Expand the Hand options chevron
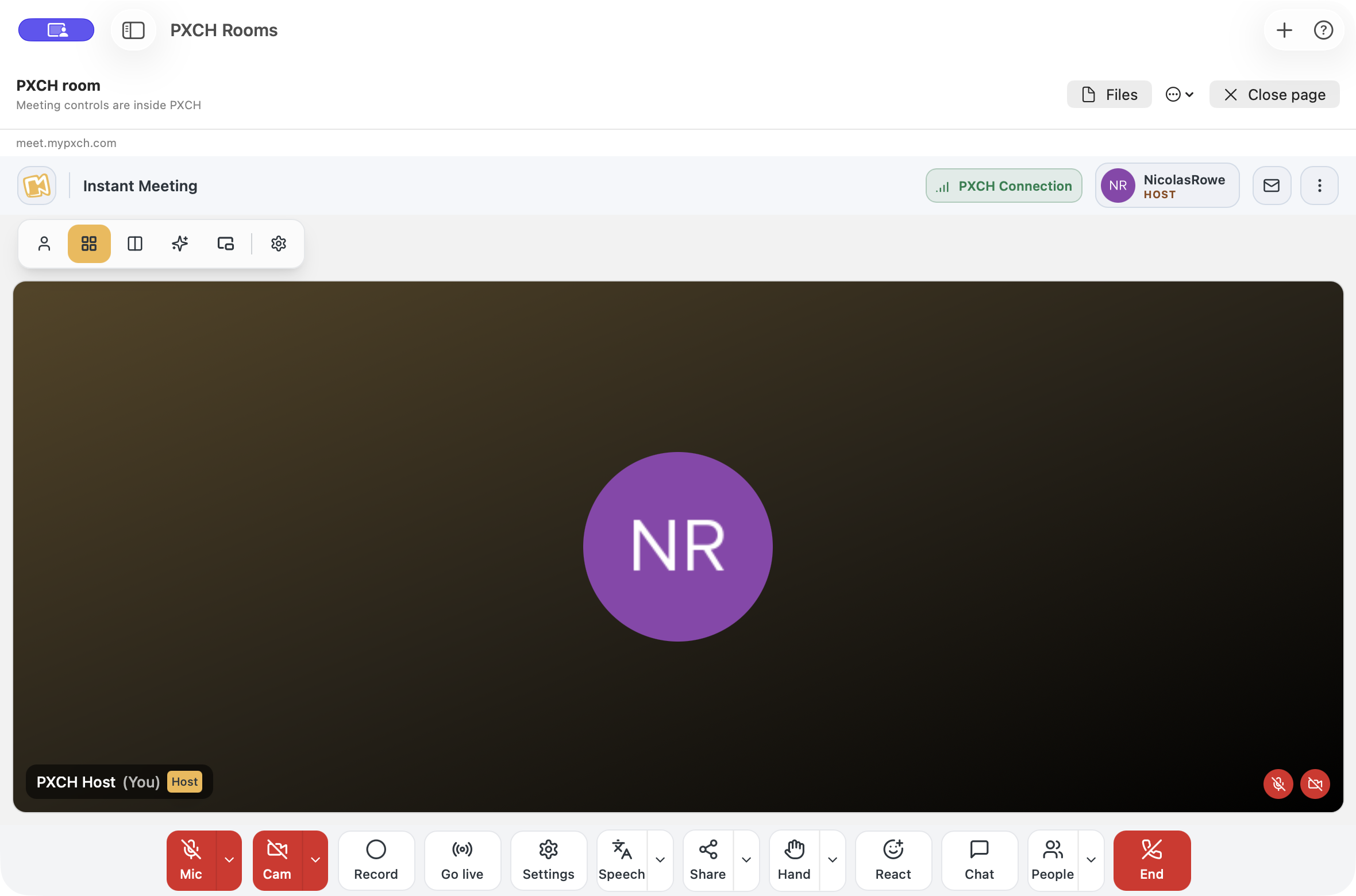Image resolution: width=1356 pixels, height=896 pixels. click(833, 860)
